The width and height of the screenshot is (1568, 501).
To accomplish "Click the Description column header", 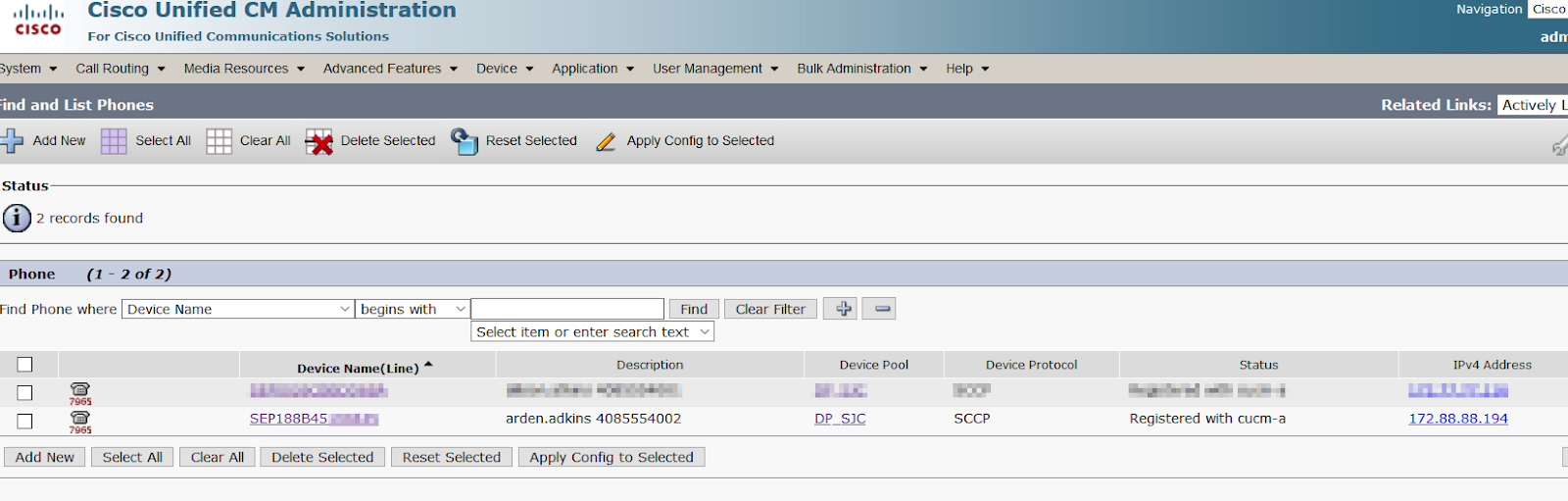I will pos(650,365).
